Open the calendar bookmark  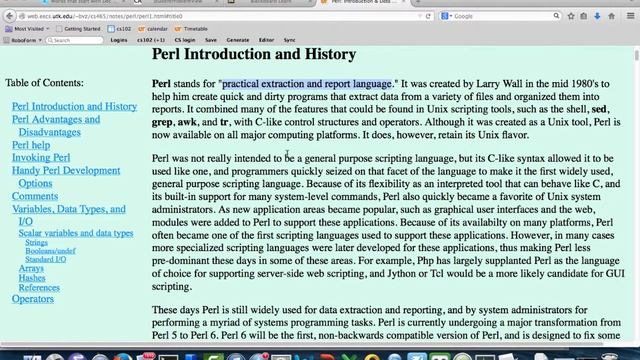(153, 29)
